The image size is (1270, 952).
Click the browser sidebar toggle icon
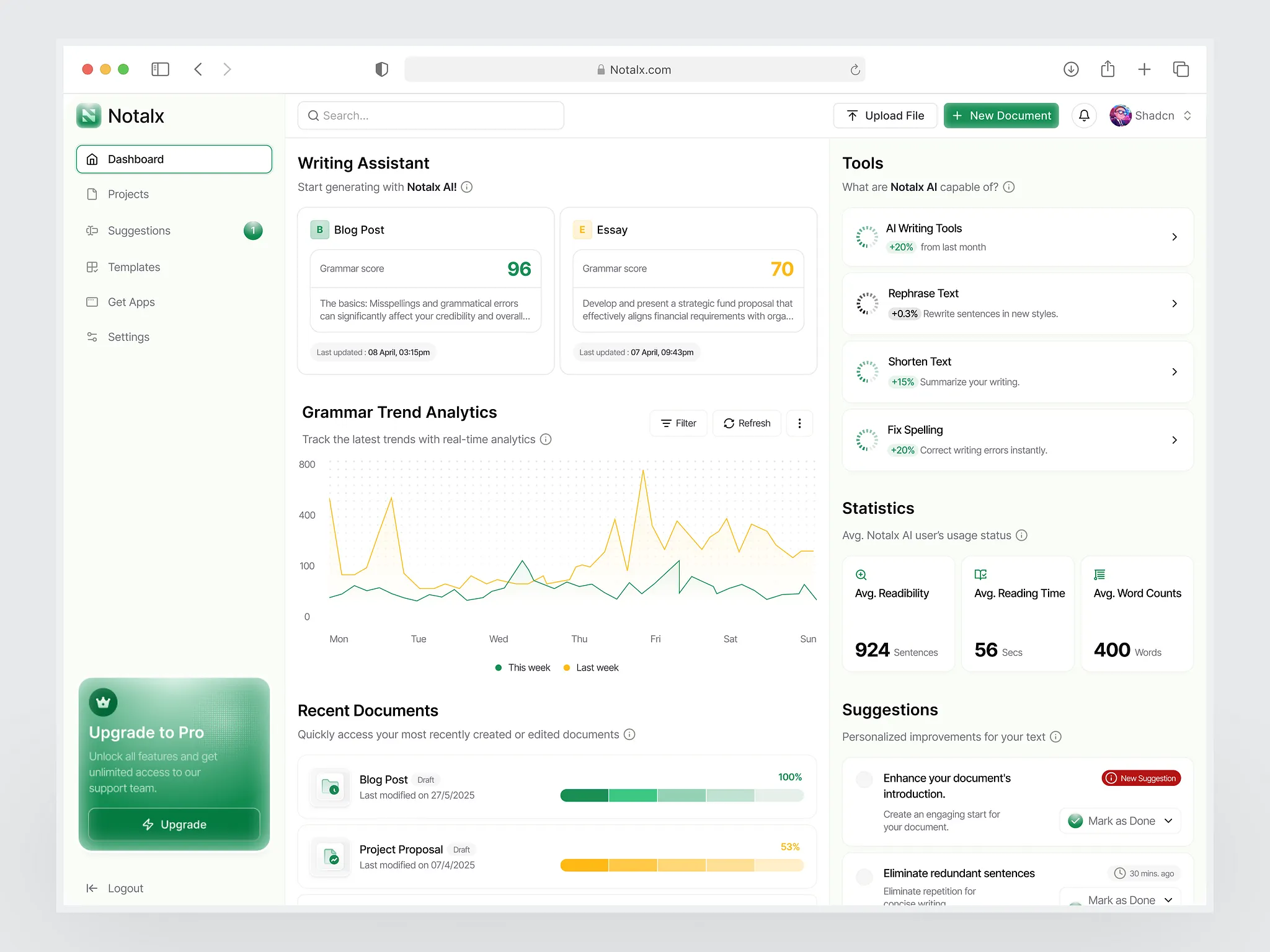click(x=160, y=69)
